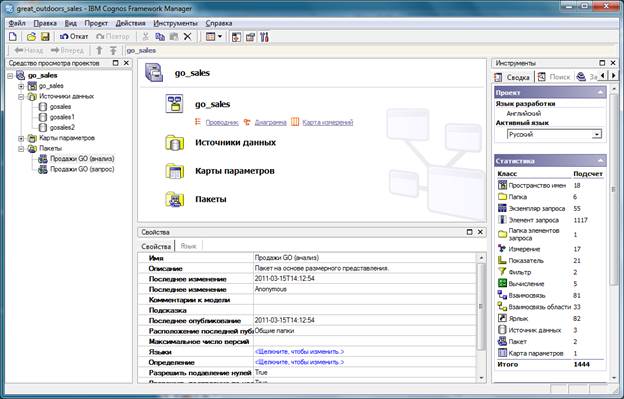Click the Карты параметров folder icon in main view

click(174, 171)
